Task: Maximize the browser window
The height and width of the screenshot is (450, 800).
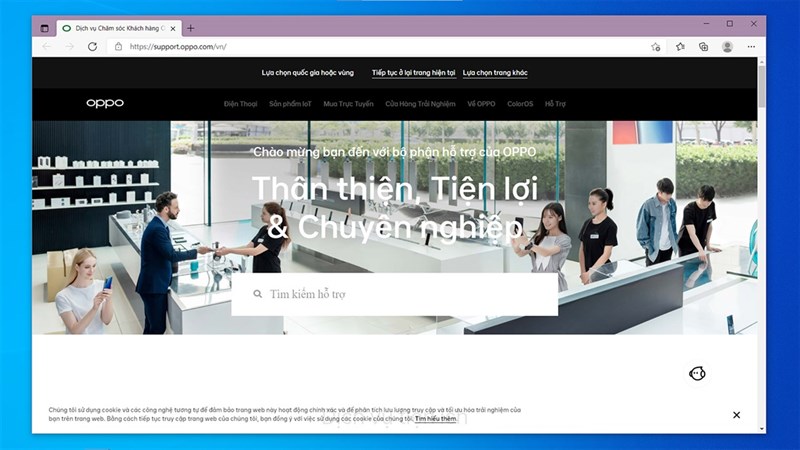Action: pos(730,23)
